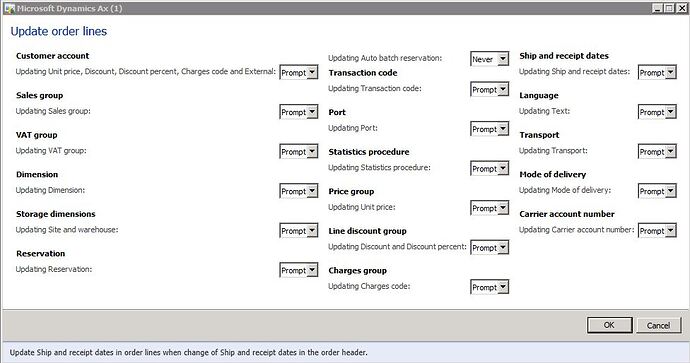Open the Price group Unit price dropdown

point(489,209)
